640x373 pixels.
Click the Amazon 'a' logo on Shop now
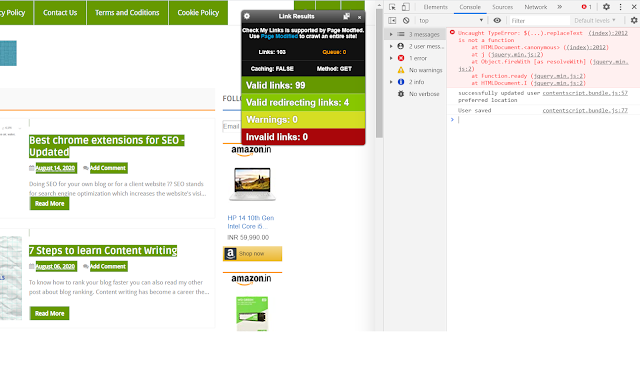230,254
